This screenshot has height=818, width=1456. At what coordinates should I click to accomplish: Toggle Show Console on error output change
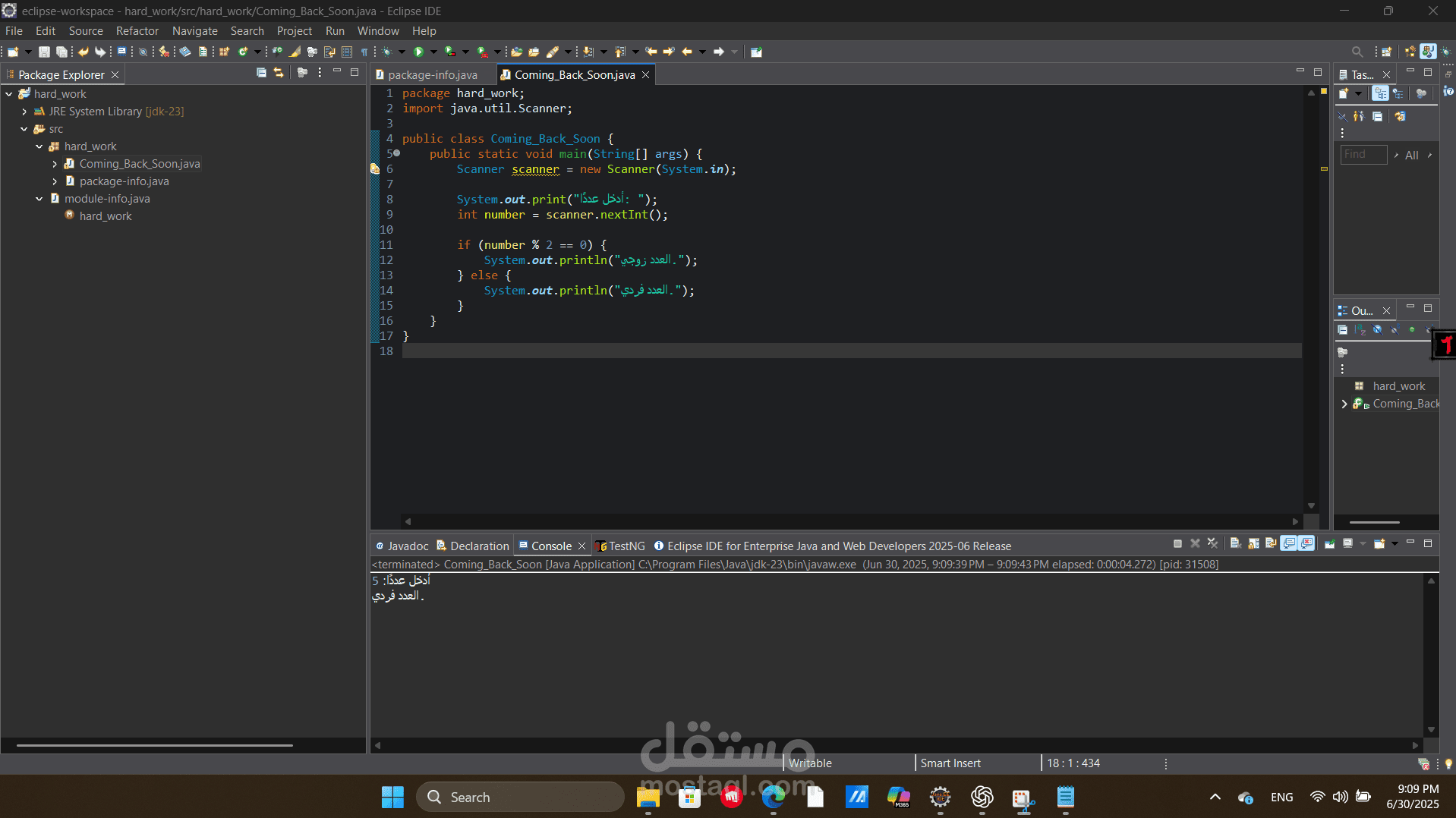[x=1306, y=543]
